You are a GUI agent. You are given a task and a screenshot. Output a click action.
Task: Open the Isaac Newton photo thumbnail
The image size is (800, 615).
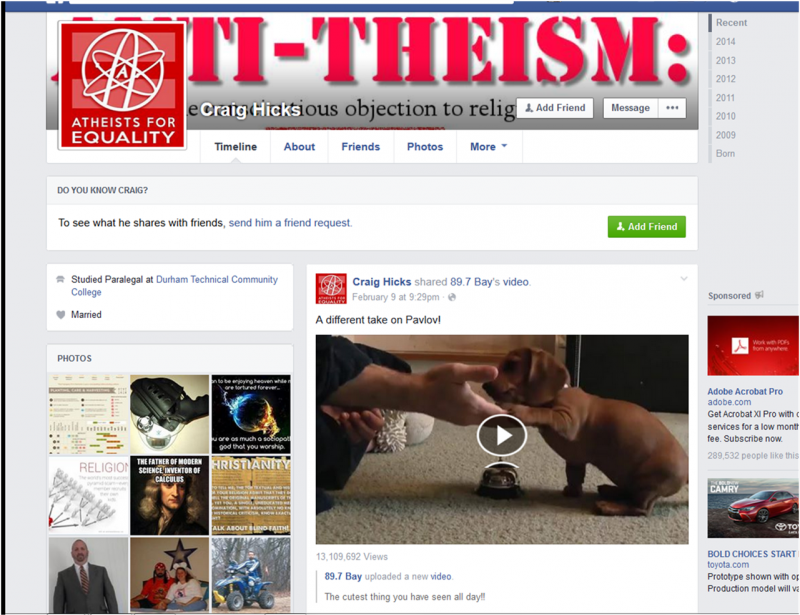169,496
